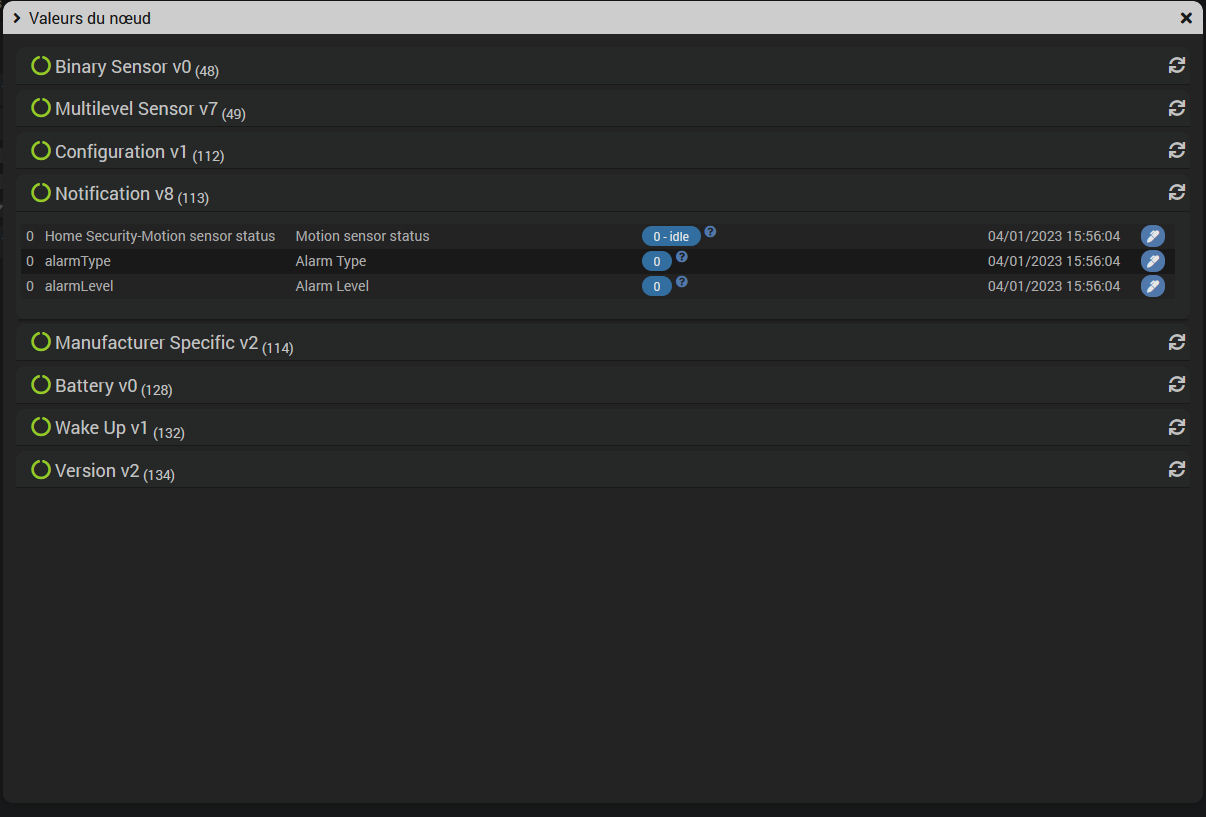The width and height of the screenshot is (1206, 817).
Task: Click the '0 - idle' value badge
Action: coord(671,237)
